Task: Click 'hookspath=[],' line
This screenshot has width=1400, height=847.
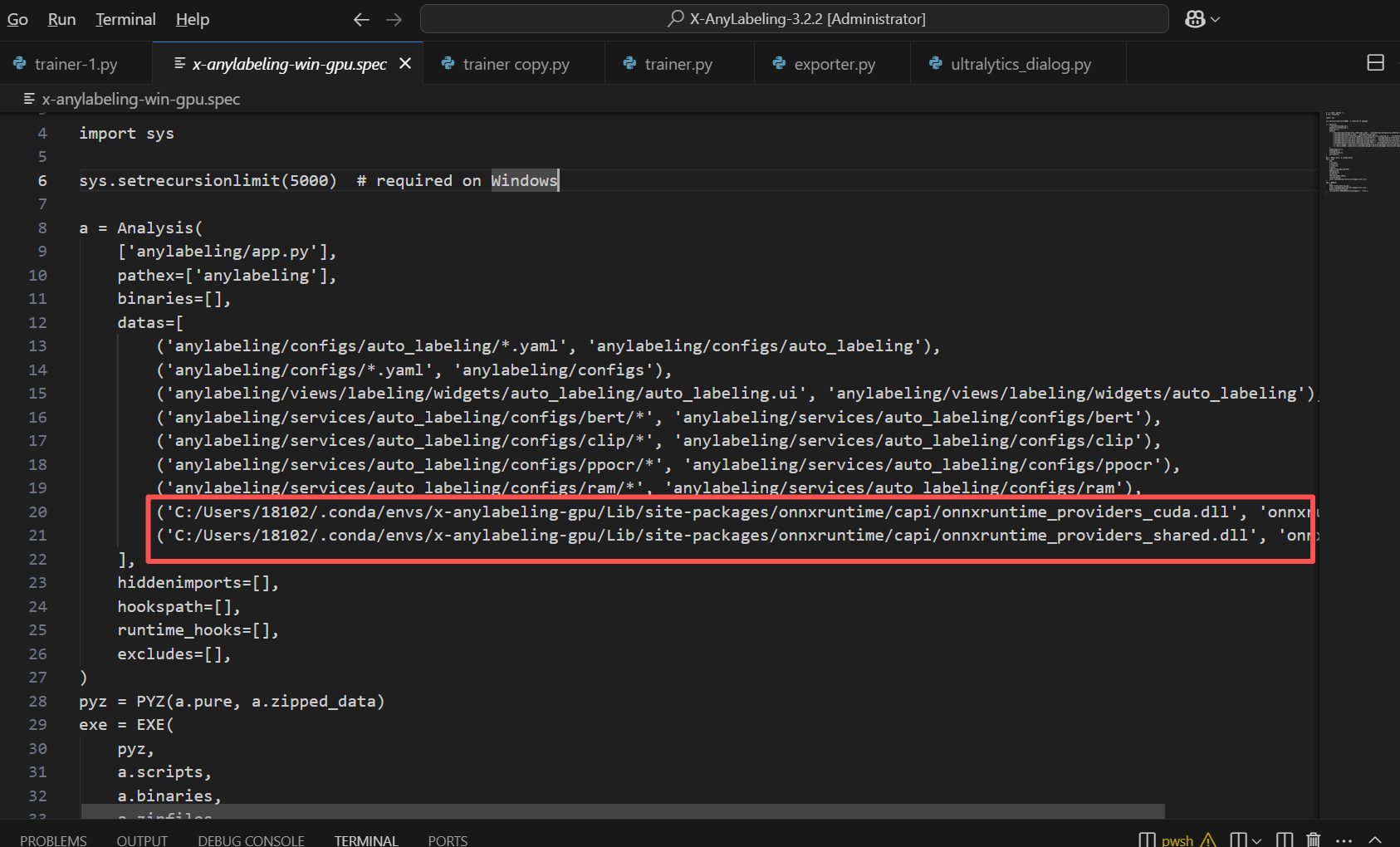Action: pyautogui.click(x=179, y=606)
